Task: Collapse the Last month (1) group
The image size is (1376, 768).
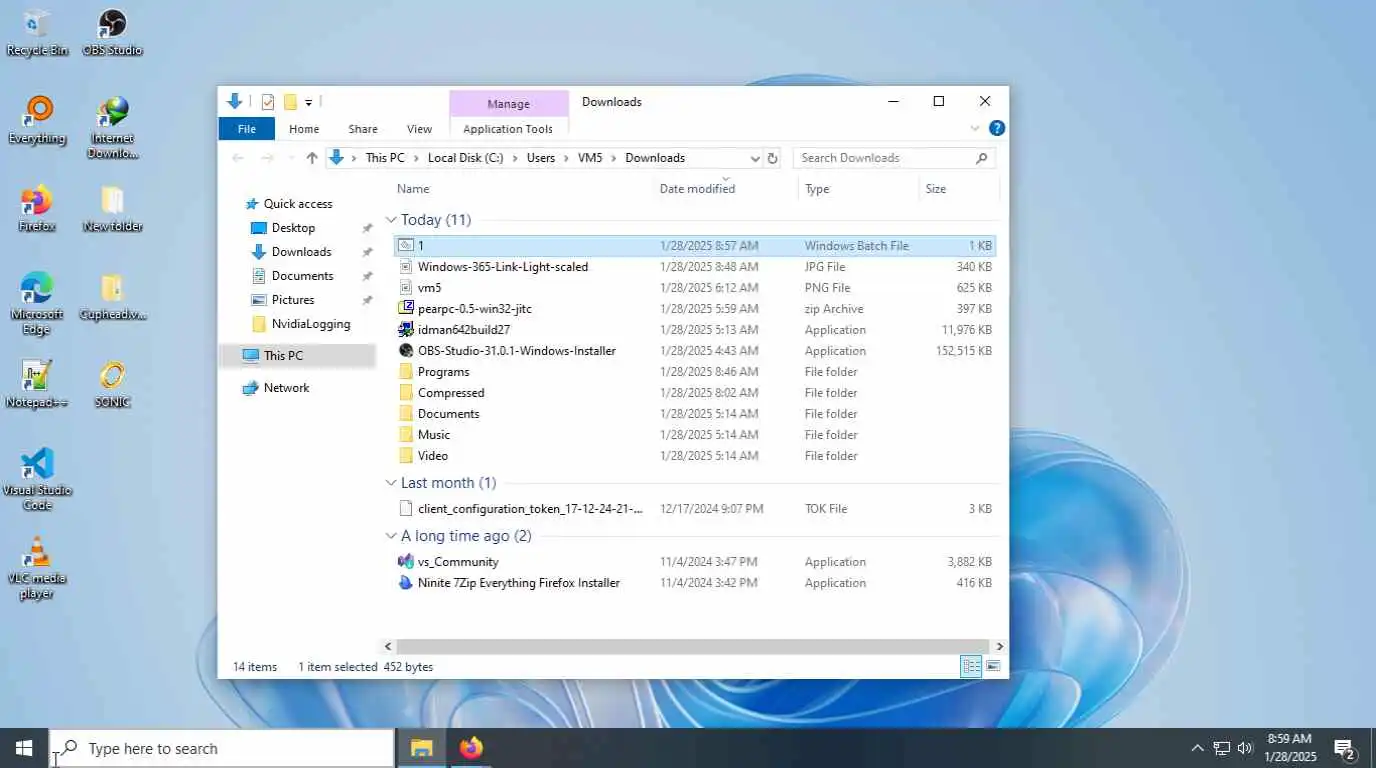Action: click(391, 483)
